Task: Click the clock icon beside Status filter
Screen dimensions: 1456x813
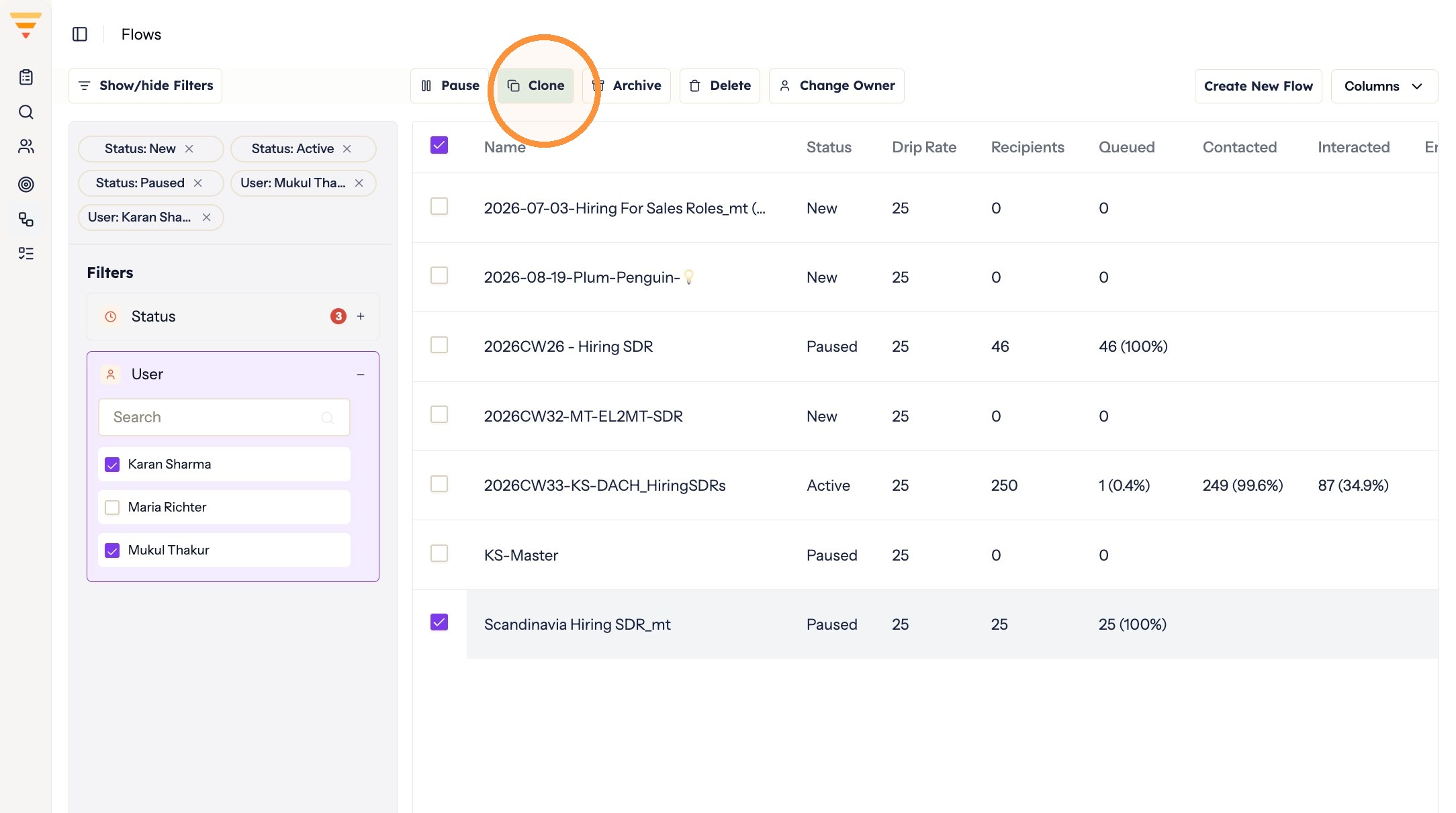Action: point(111,316)
